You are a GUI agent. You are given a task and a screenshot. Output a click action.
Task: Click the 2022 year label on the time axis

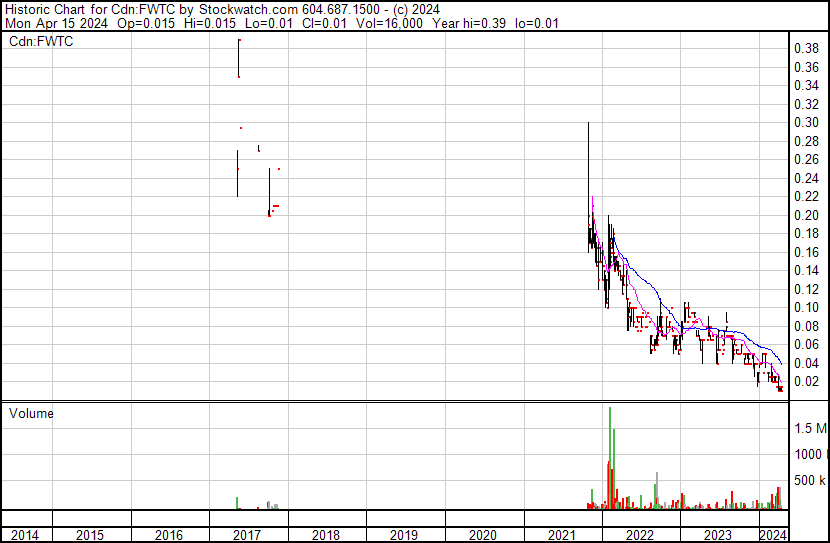coord(640,535)
